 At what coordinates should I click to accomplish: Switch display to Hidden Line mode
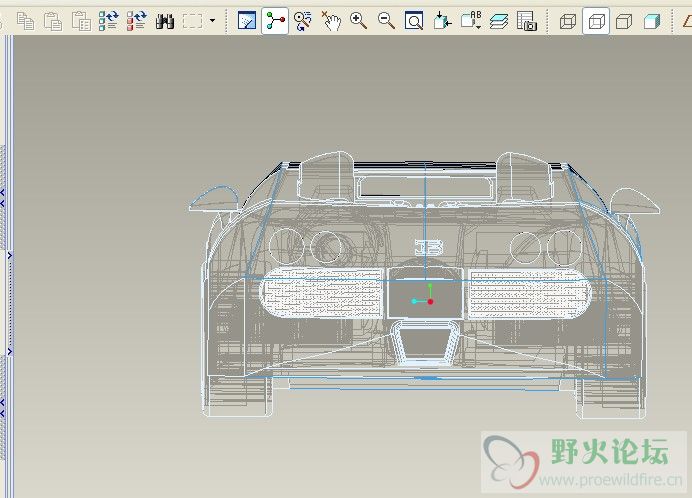click(596, 21)
